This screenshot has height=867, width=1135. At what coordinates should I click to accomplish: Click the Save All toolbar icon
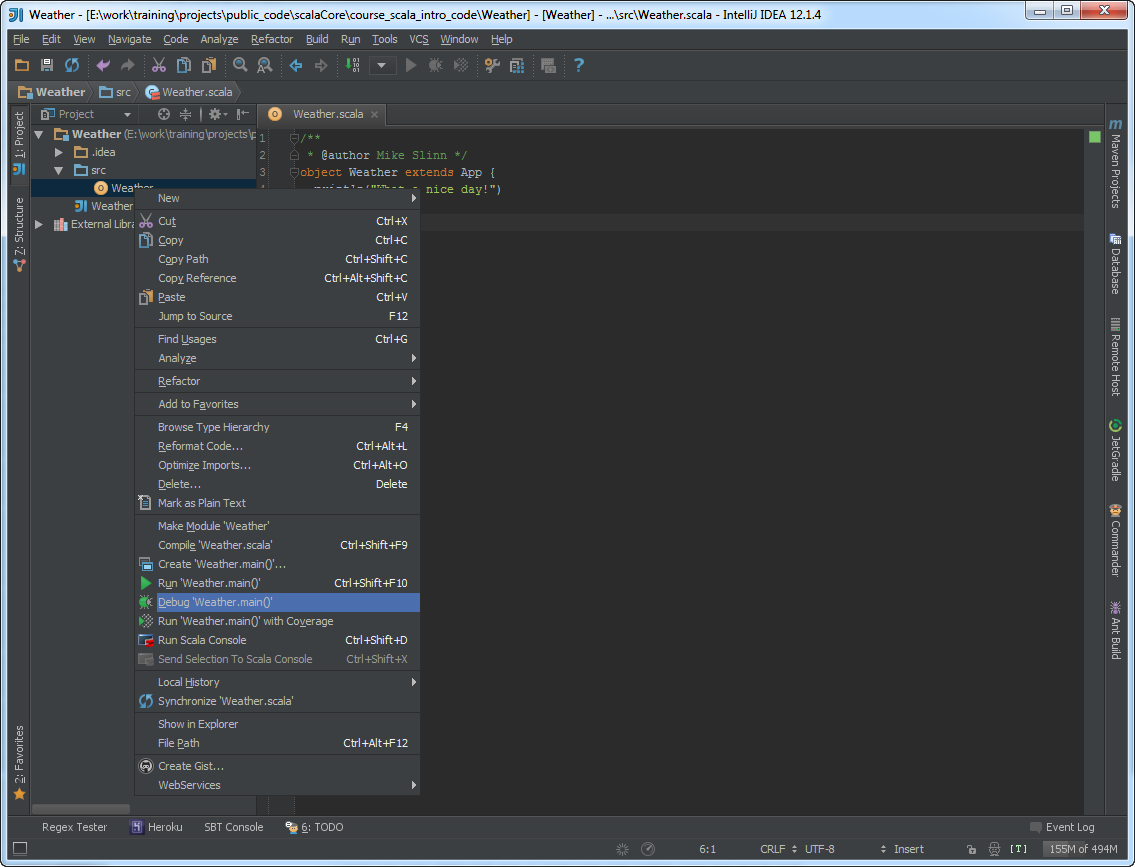(x=46, y=65)
